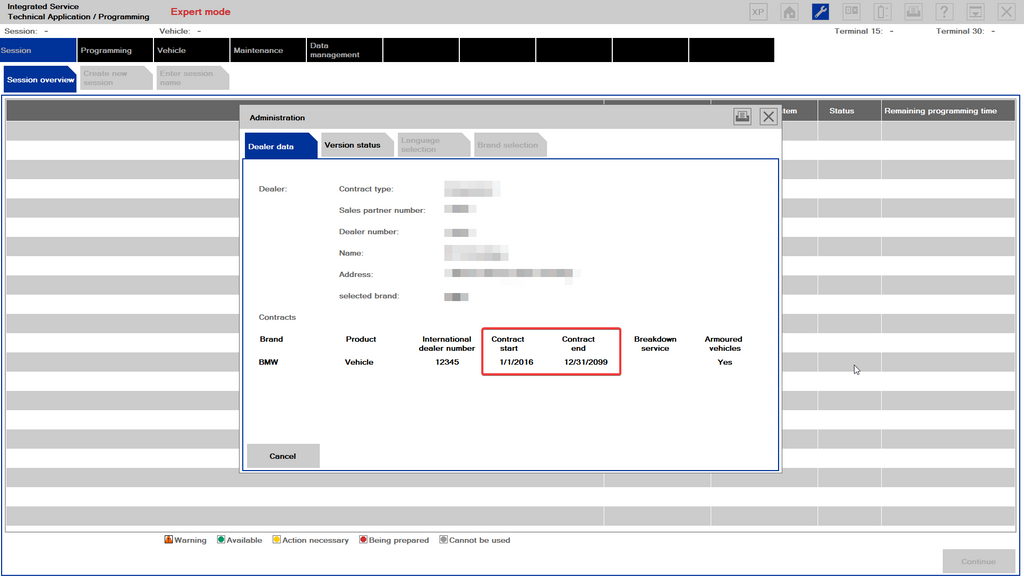Switch to the Version status tab
1024x577 pixels.
click(x=357, y=145)
